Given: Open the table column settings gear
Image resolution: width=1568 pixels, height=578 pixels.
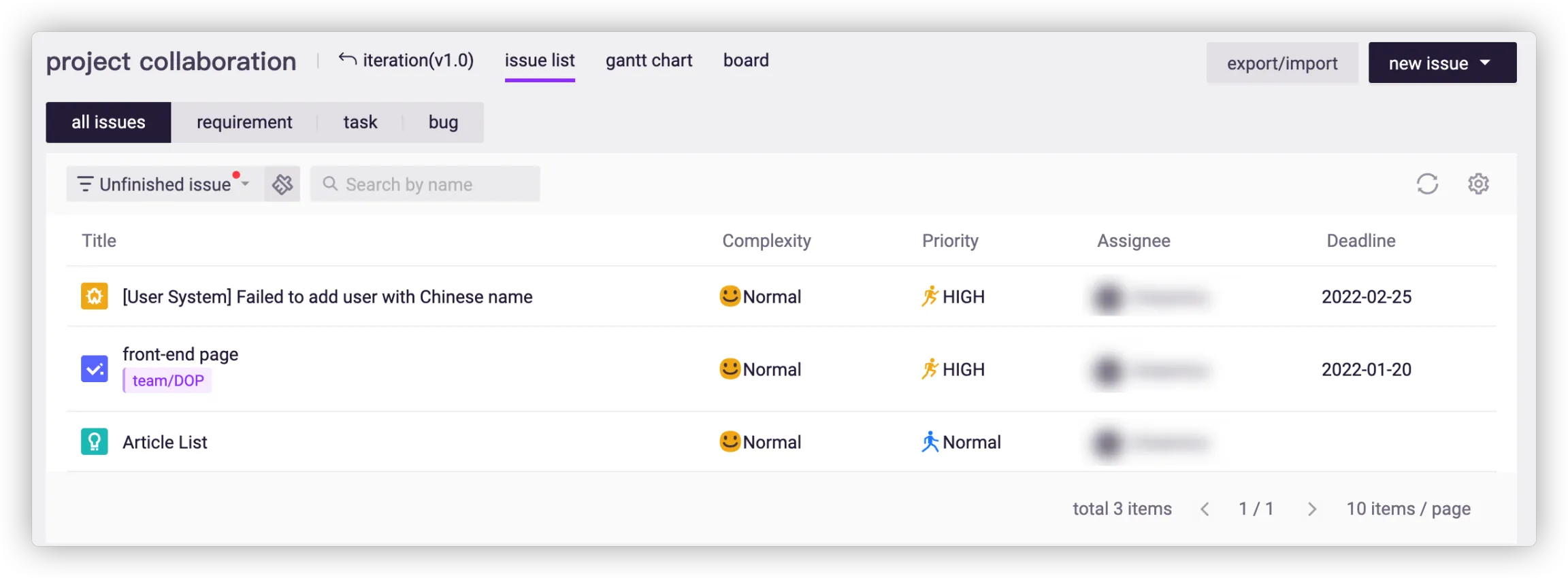Looking at the screenshot, I should [x=1478, y=184].
